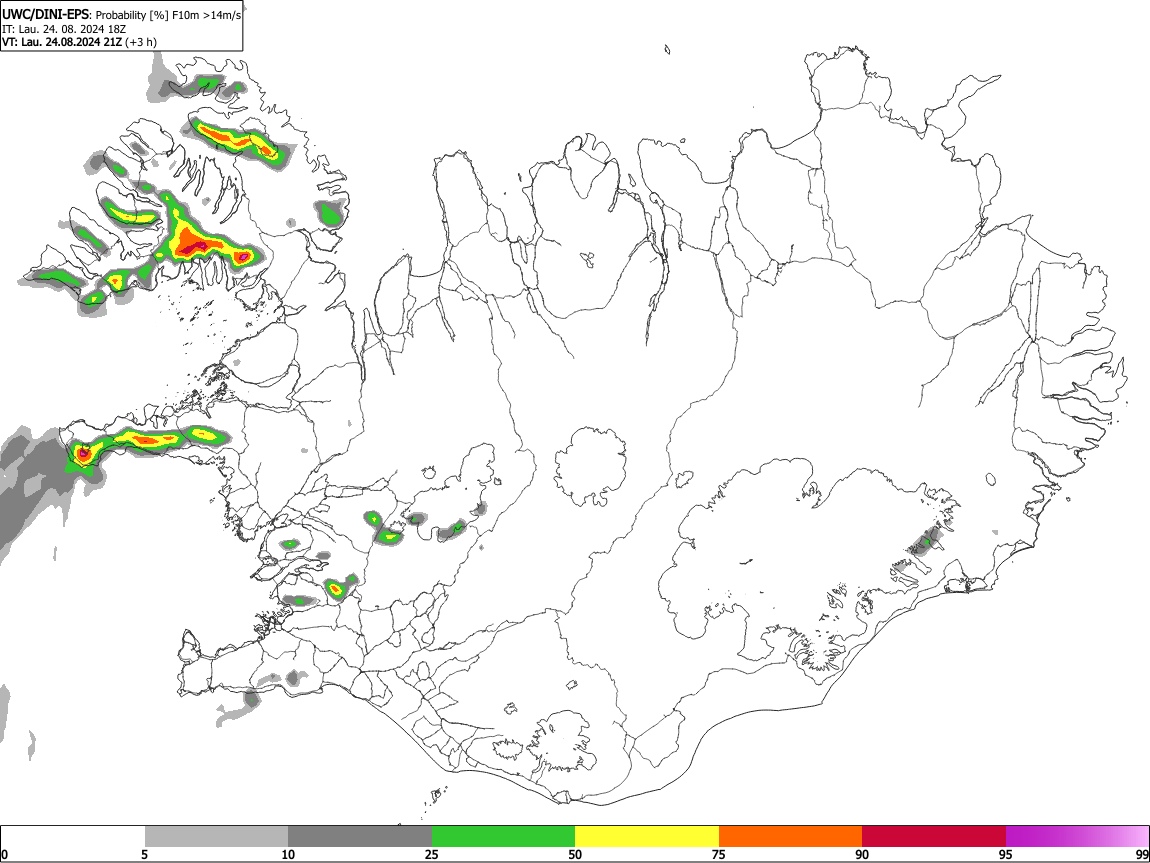Click the purple 95-99% legend swatch
The image size is (1150, 863).
[1077, 837]
